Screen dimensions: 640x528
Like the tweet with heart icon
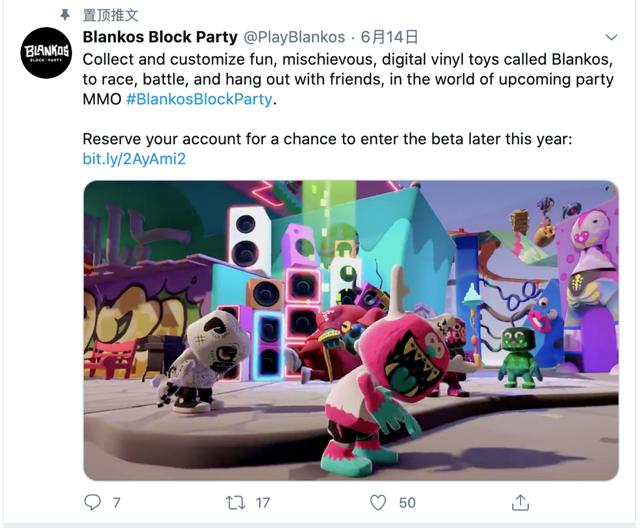pos(378,502)
